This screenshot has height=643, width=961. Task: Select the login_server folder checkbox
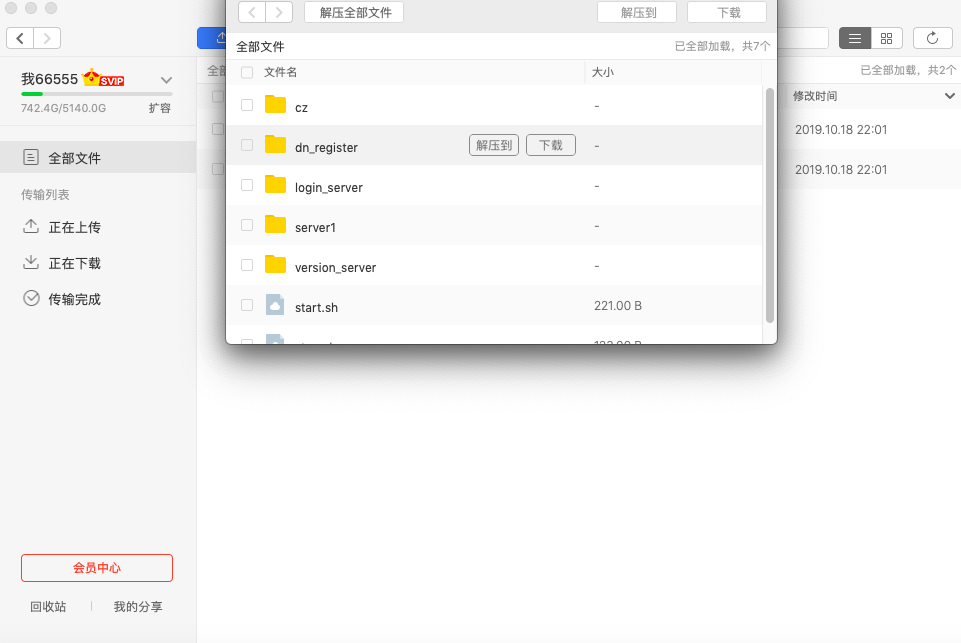(x=247, y=186)
